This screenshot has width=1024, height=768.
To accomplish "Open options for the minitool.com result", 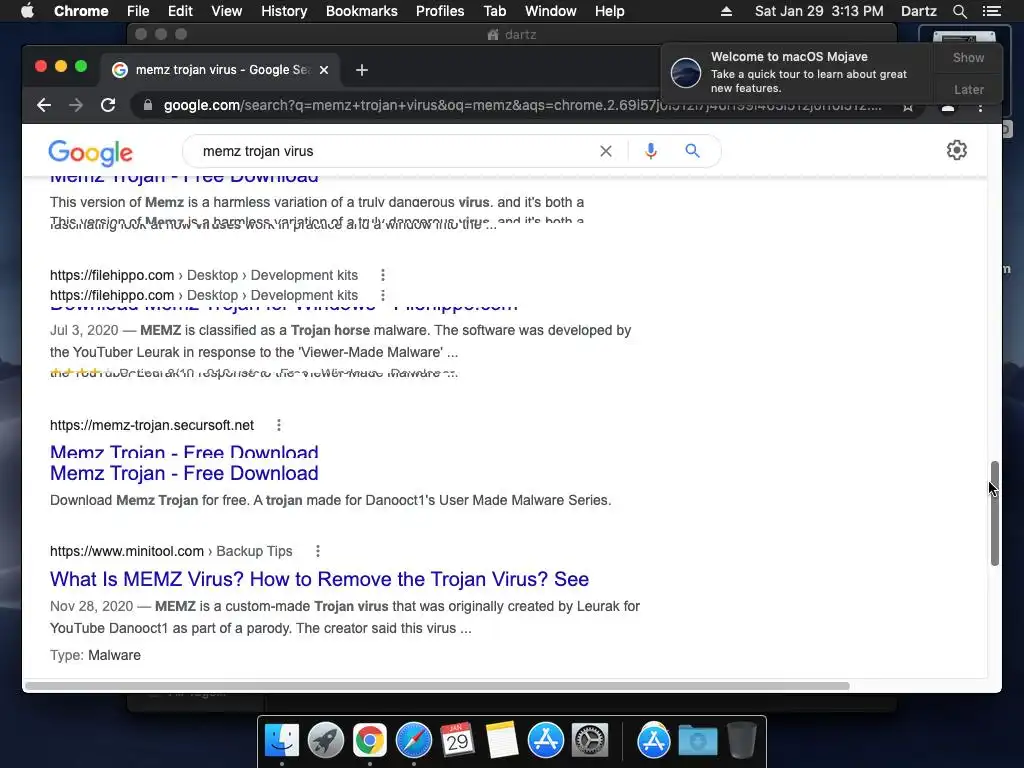I will tap(318, 551).
